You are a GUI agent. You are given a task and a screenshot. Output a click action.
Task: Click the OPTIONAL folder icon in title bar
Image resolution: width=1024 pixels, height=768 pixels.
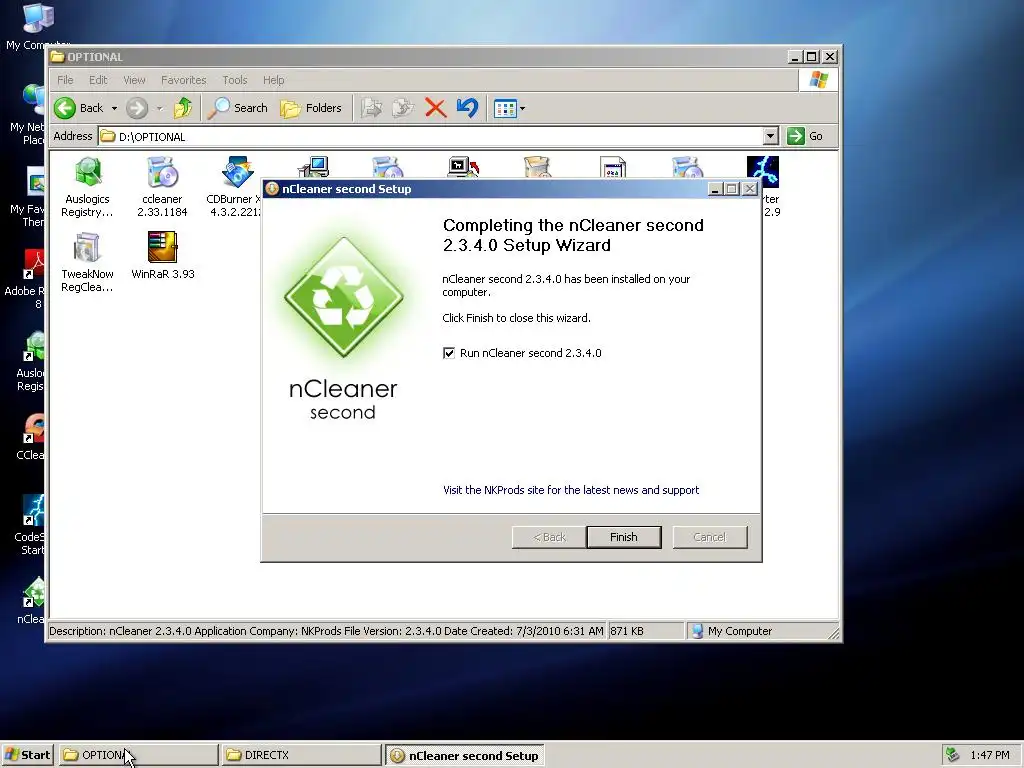click(x=57, y=57)
